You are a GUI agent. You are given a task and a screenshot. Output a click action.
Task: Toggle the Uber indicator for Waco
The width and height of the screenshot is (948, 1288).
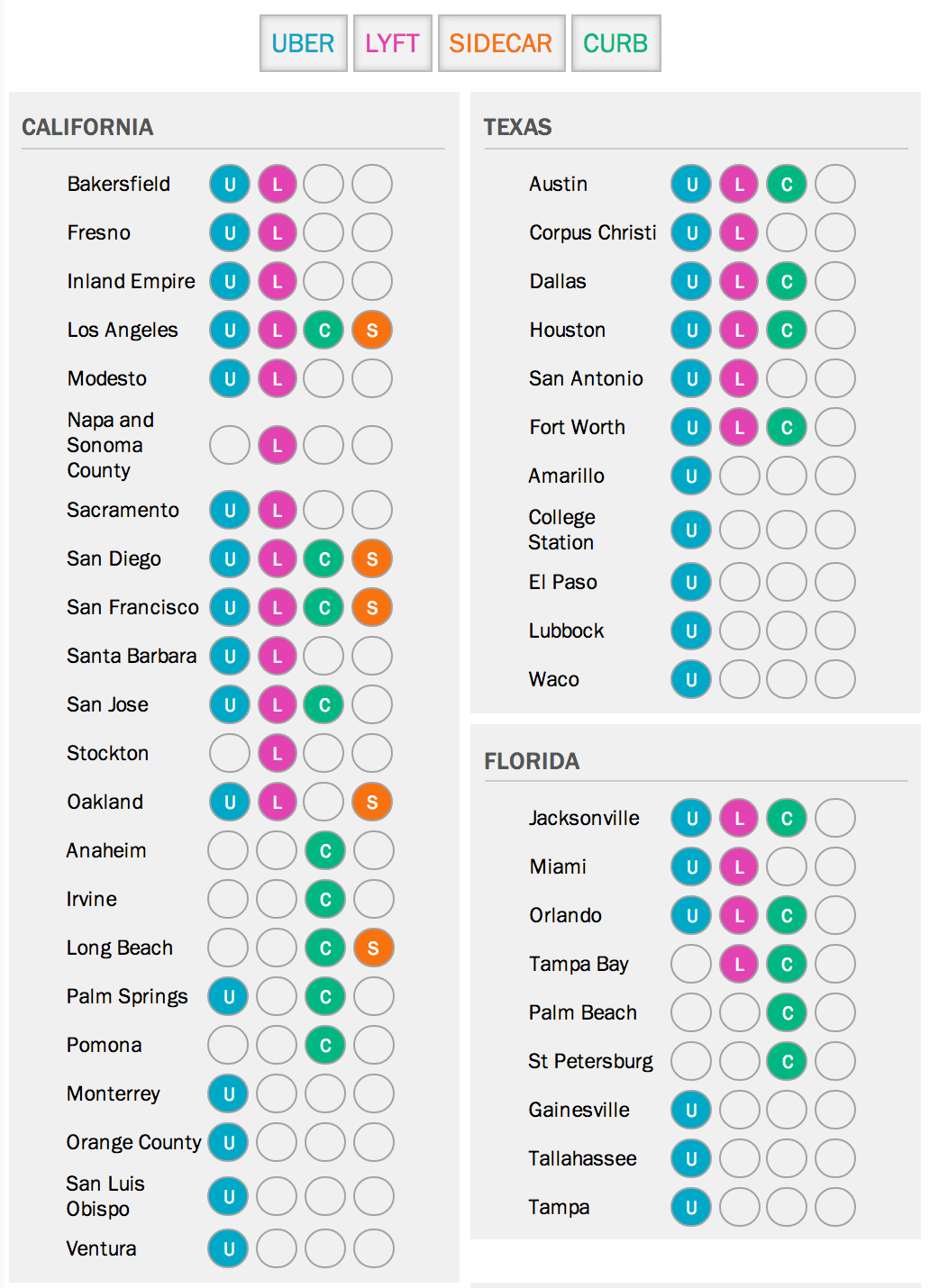pyautogui.click(x=690, y=679)
